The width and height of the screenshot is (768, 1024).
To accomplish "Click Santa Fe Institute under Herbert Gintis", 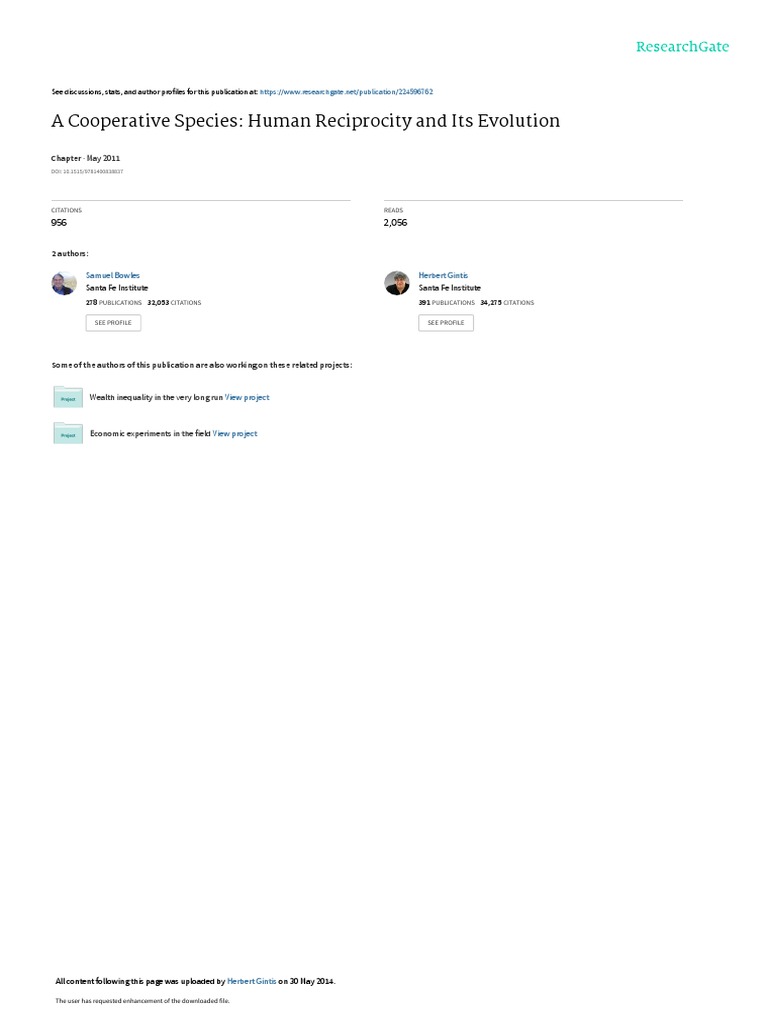I will coord(449,288).
